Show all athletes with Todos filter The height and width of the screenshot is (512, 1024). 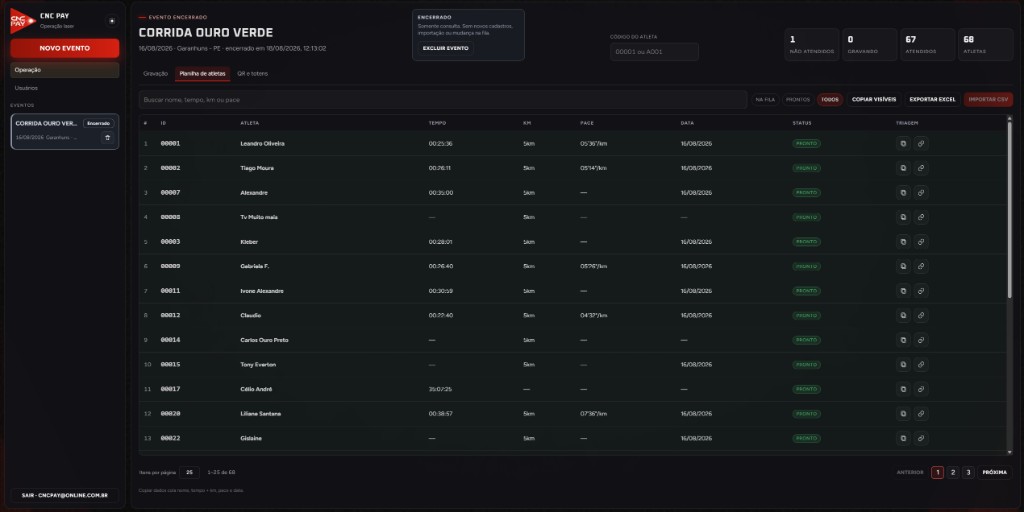coord(830,99)
